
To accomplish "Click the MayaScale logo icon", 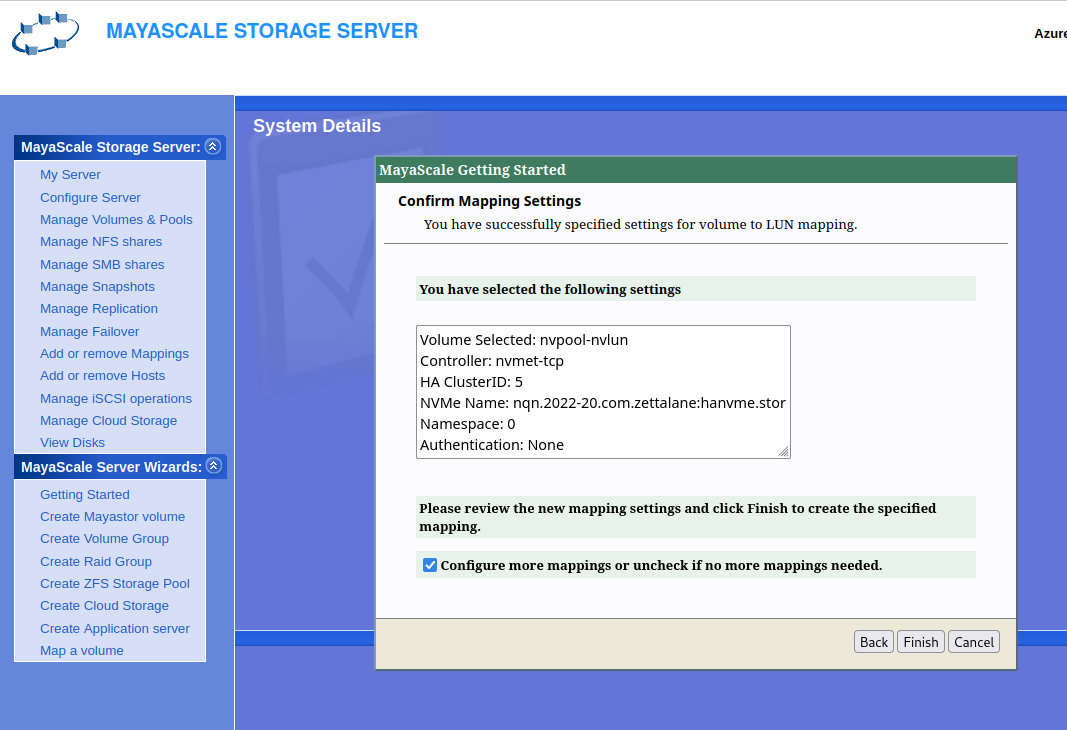I will pos(46,34).
